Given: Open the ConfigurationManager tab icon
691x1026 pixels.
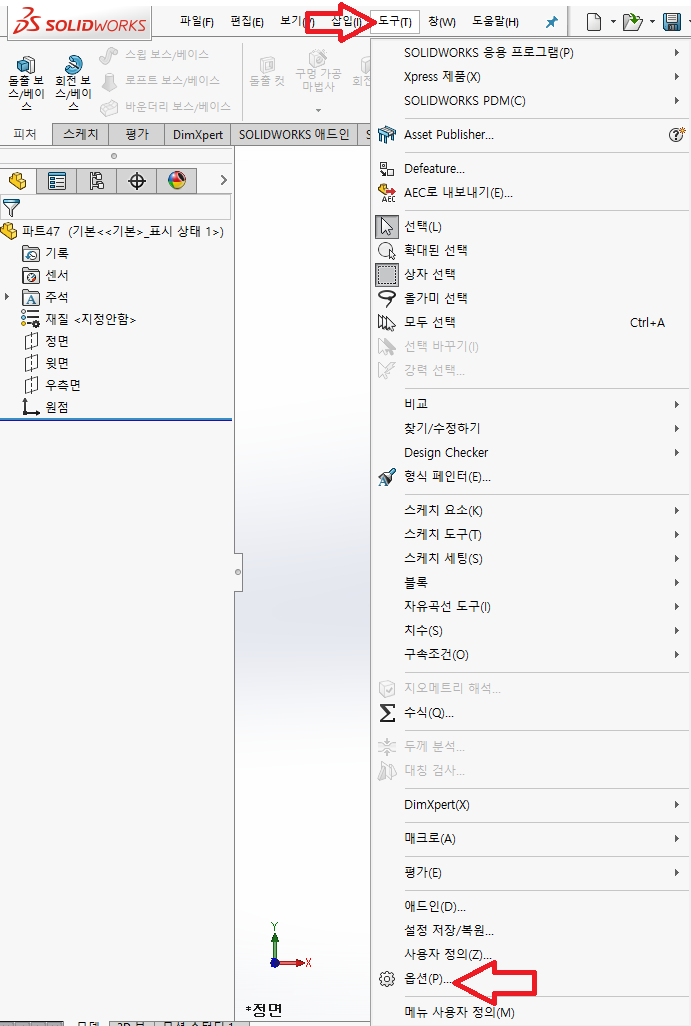Looking at the screenshot, I should click(97, 181).
